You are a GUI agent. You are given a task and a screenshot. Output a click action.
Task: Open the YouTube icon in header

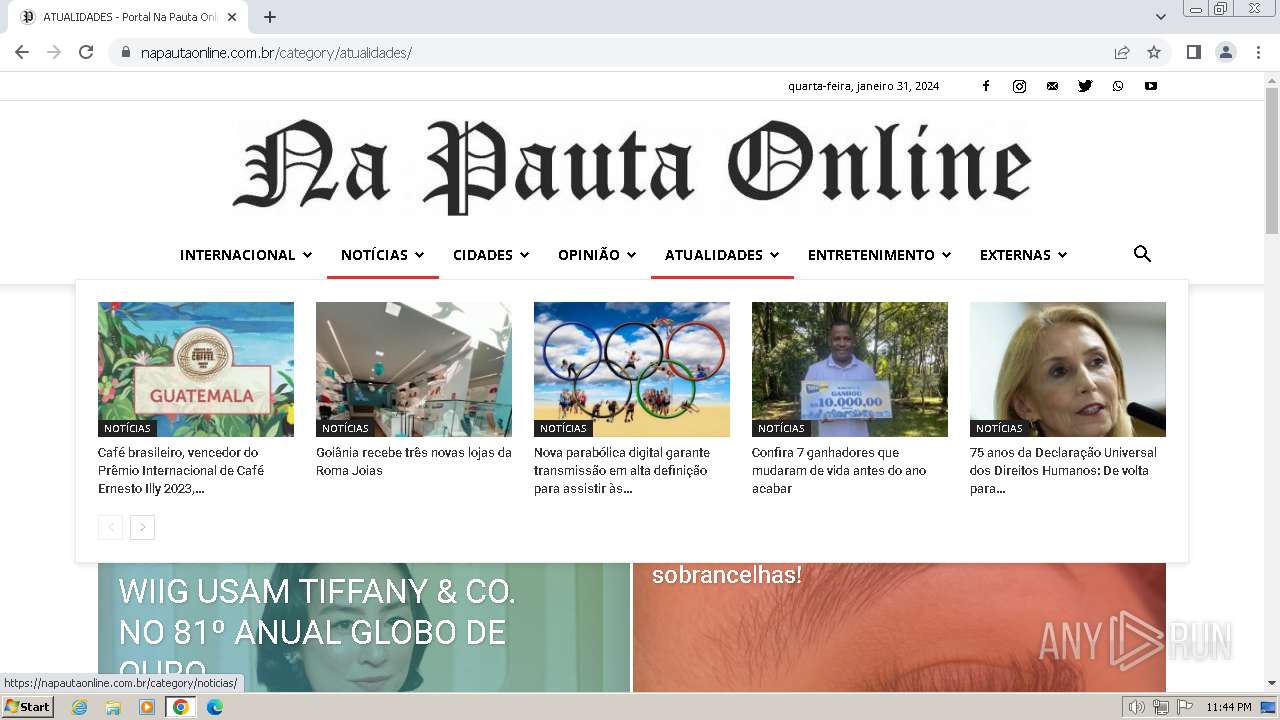click(1151, 86)
